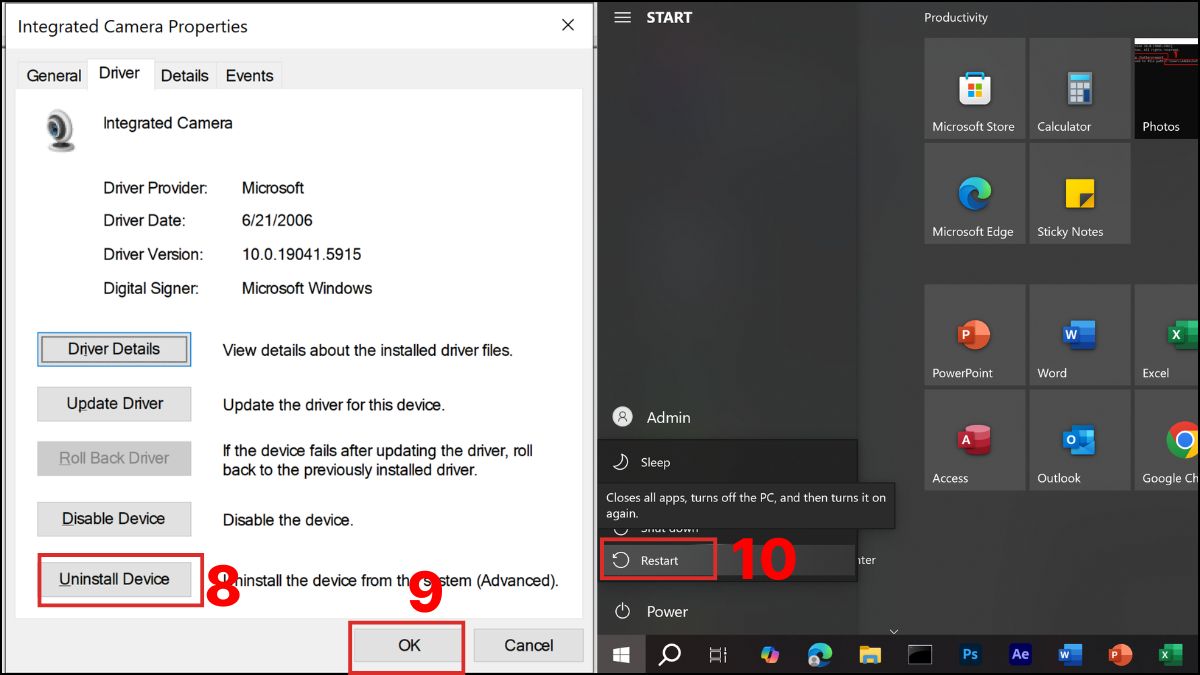The image size is (1200, 675).
Task: Click the Driver Details button
Action: pyautogui.click(x=113, y=348)
